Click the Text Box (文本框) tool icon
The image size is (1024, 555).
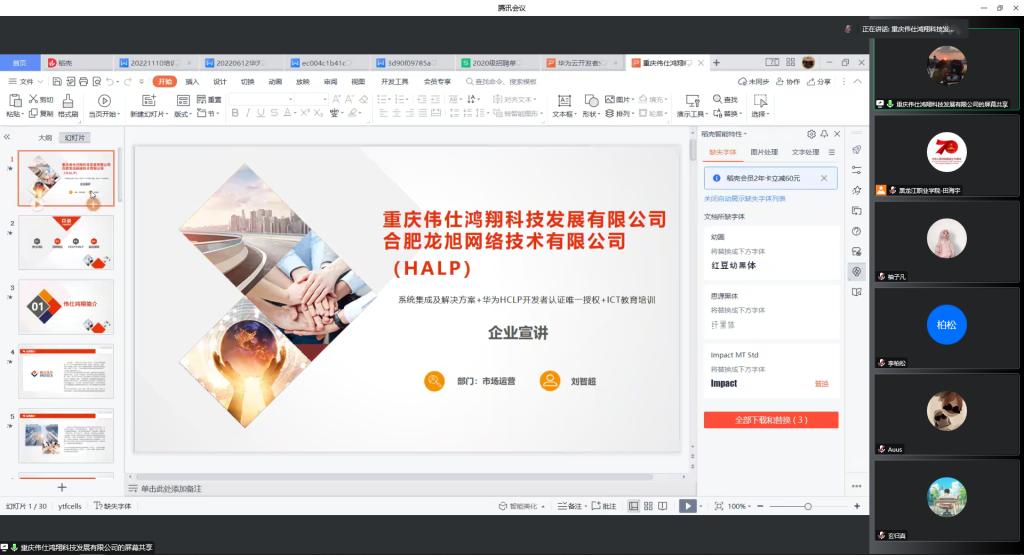(x=563, y=100)
